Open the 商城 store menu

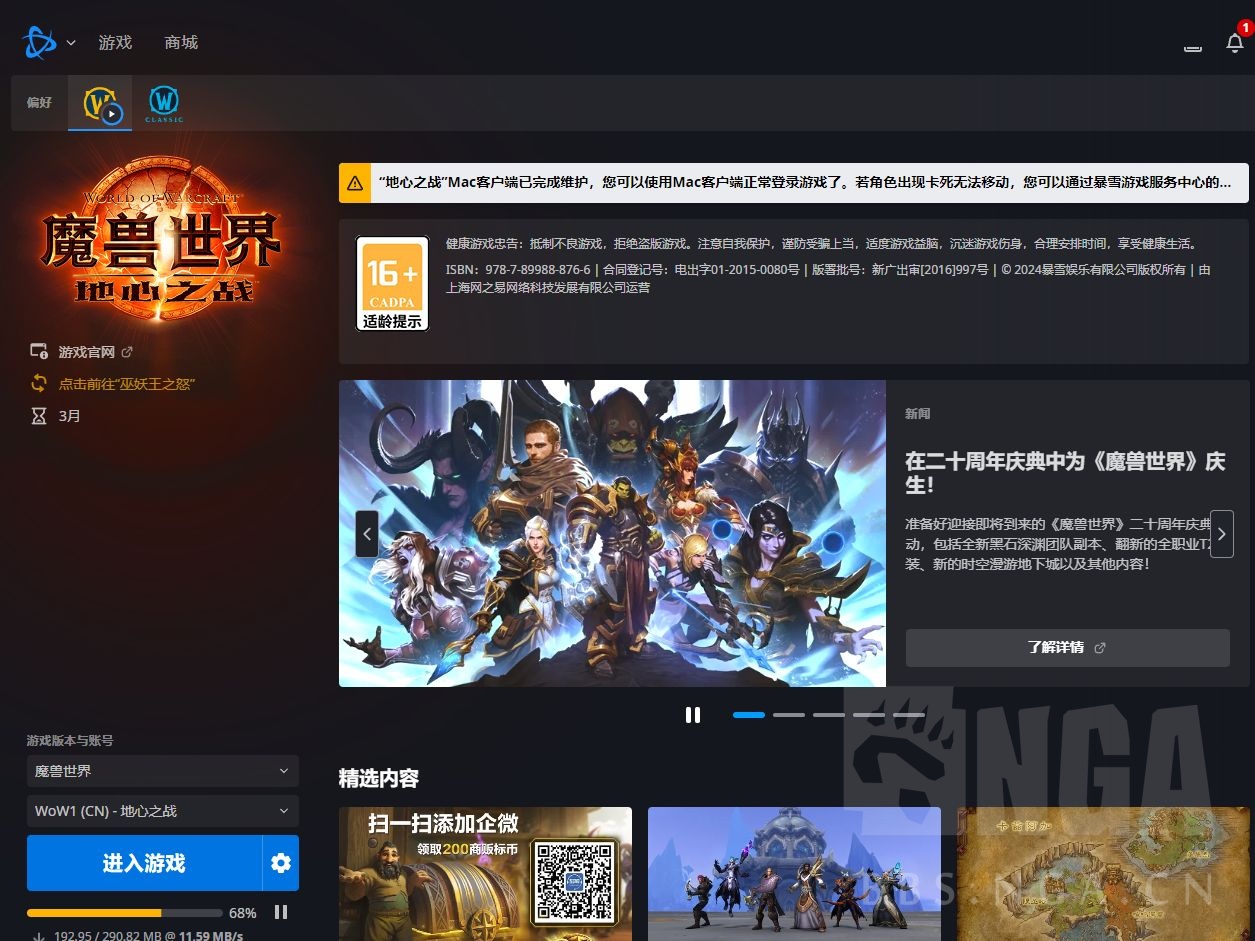tap(180, 42)
